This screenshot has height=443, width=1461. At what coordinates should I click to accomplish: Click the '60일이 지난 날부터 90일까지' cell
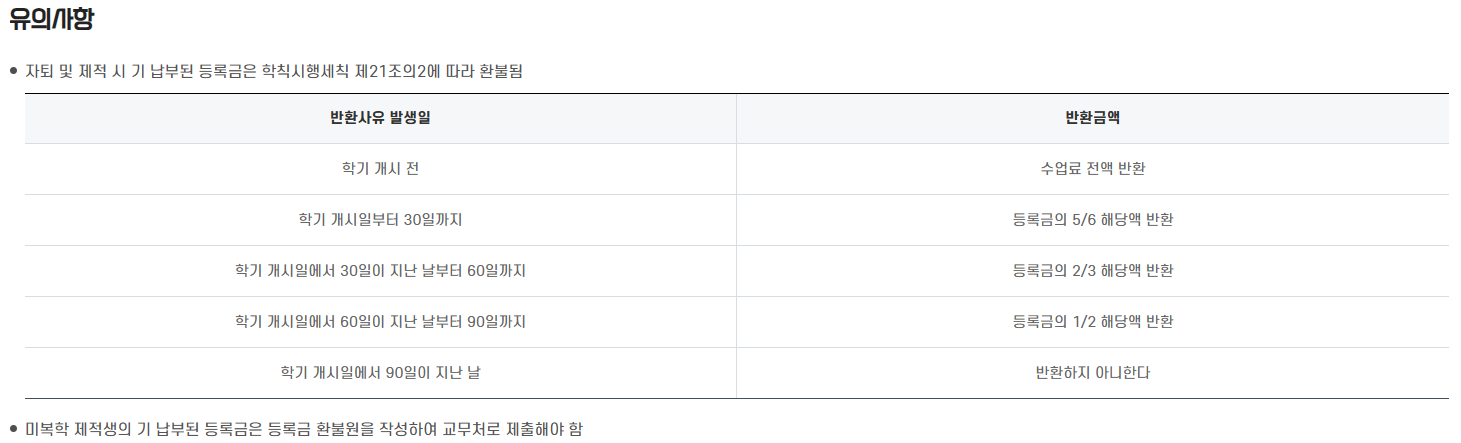[380, 321]
